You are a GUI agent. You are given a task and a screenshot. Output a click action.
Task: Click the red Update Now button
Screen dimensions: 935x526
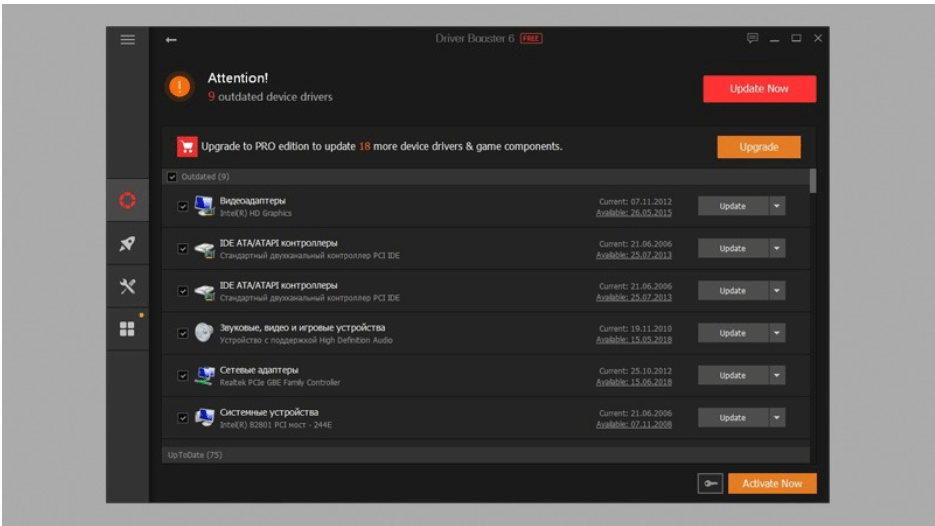(x=759, y=89)
